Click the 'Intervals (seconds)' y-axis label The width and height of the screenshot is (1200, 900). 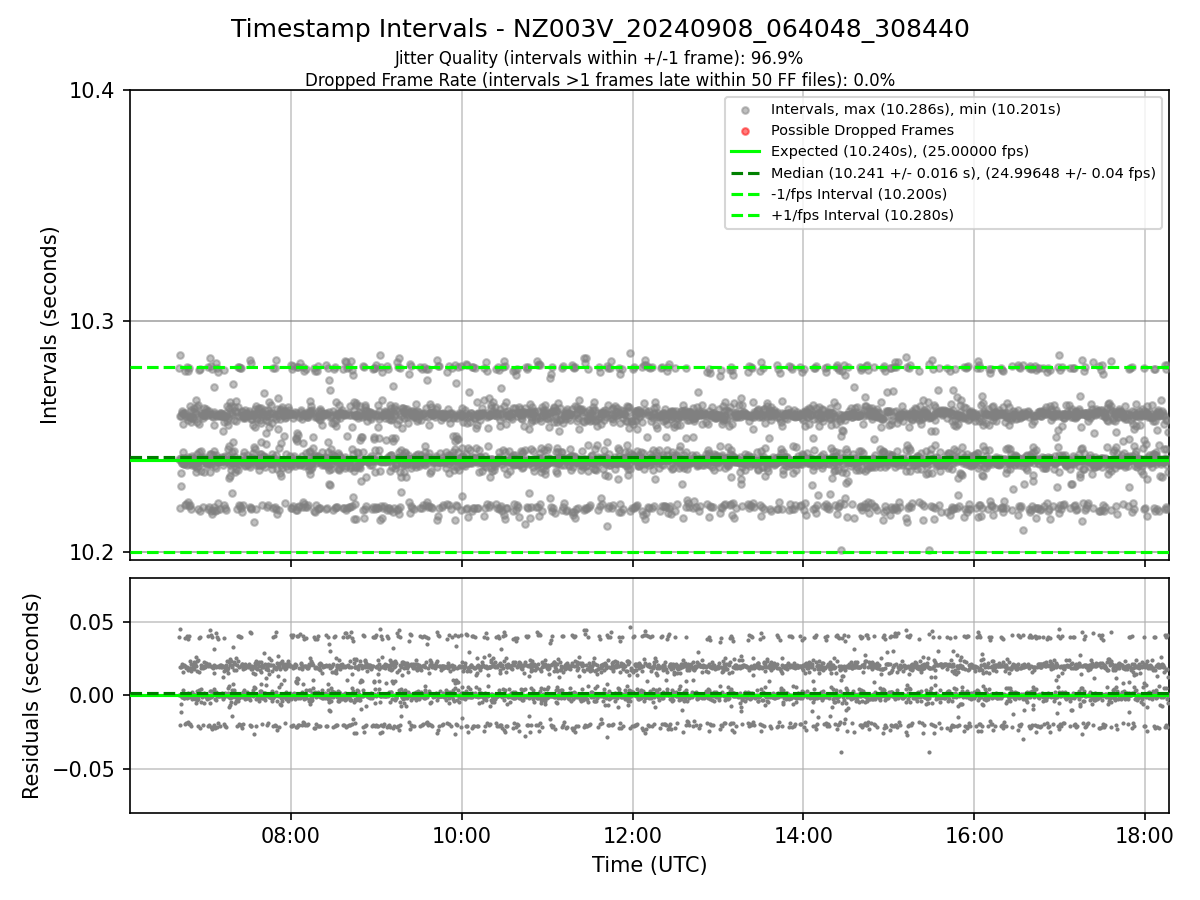pos(50,325)
